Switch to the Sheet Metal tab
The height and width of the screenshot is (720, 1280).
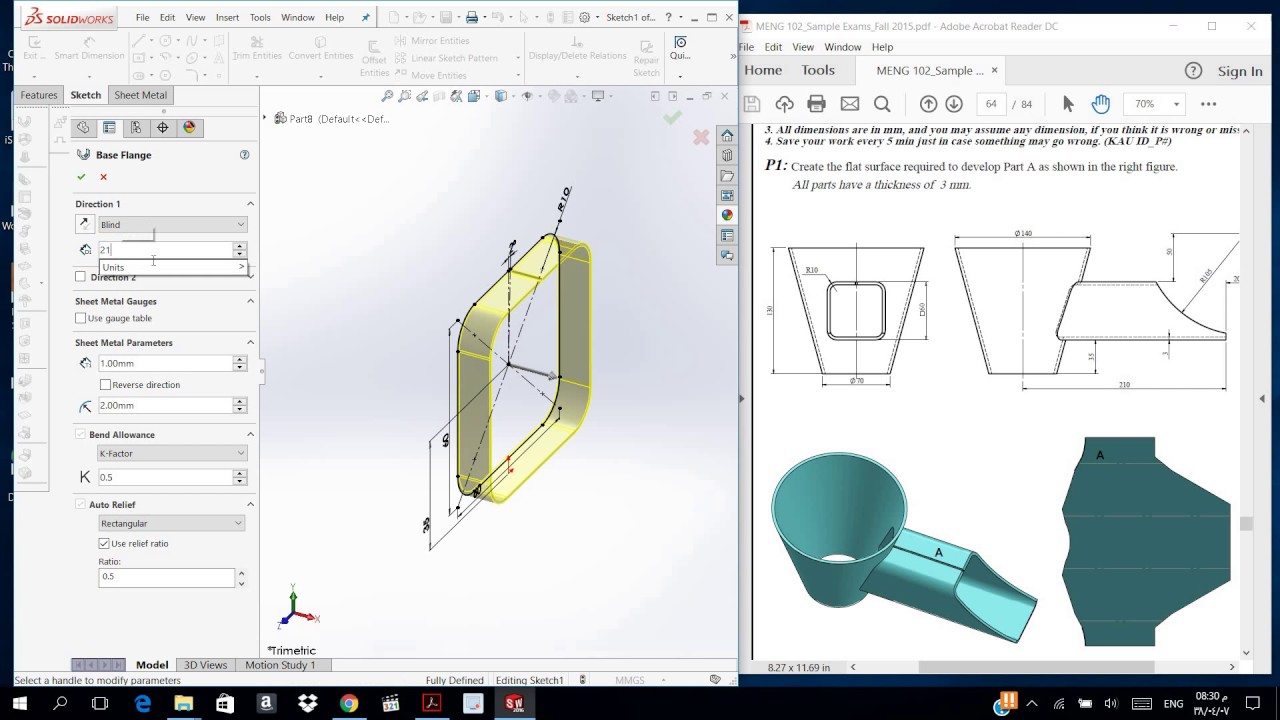click(140, 95)
